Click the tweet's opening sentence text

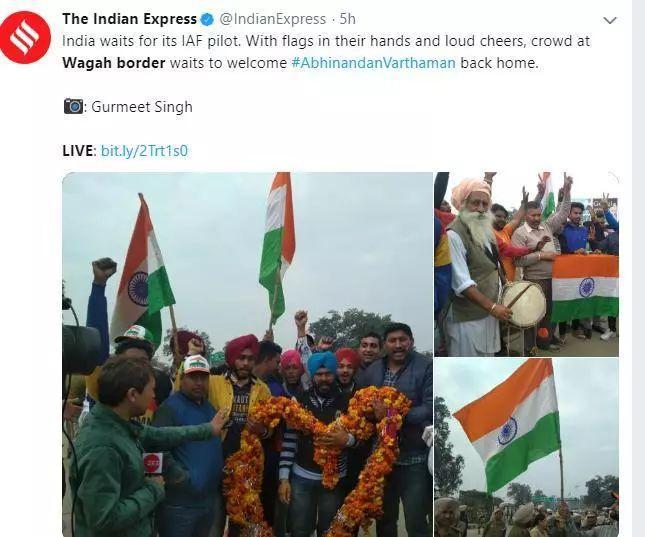152,41
